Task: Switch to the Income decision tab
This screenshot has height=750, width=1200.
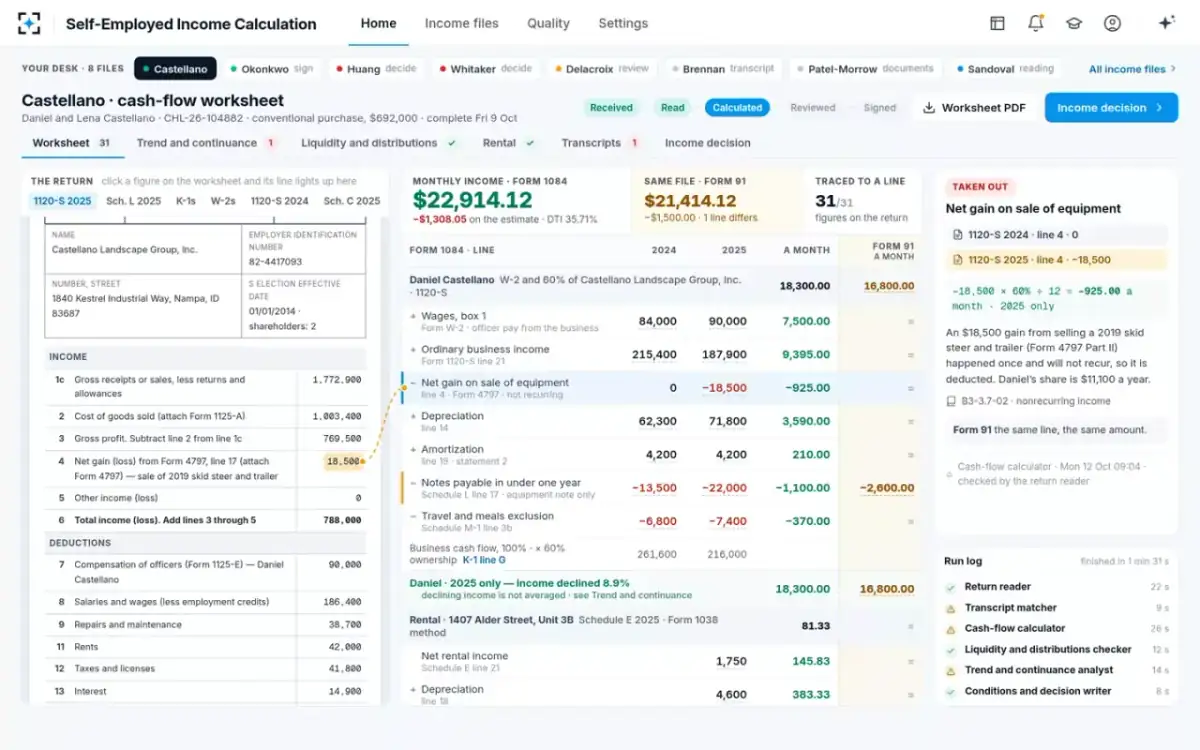Action: (707, 143)
